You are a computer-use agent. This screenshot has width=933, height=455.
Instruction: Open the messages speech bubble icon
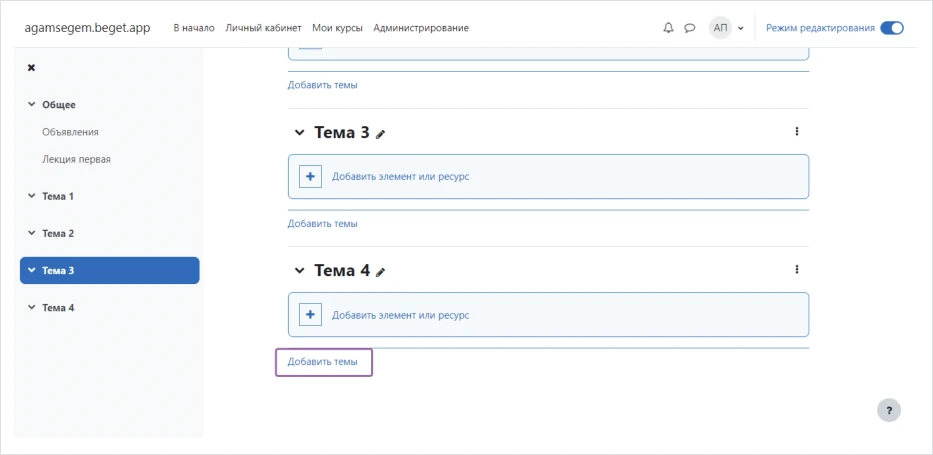coord(689,28)
